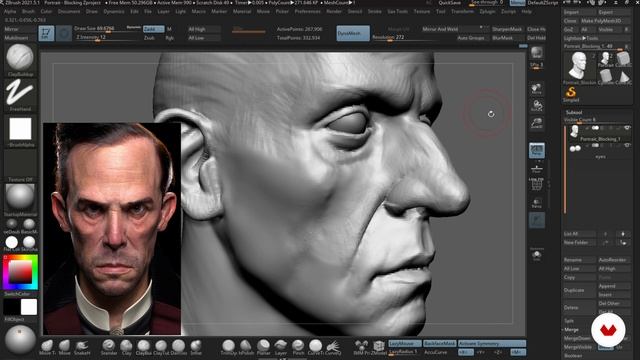Select the ClayTubes brush
Image resolution: width=640 pixels, height=360 pixels.
pos(161,347)
